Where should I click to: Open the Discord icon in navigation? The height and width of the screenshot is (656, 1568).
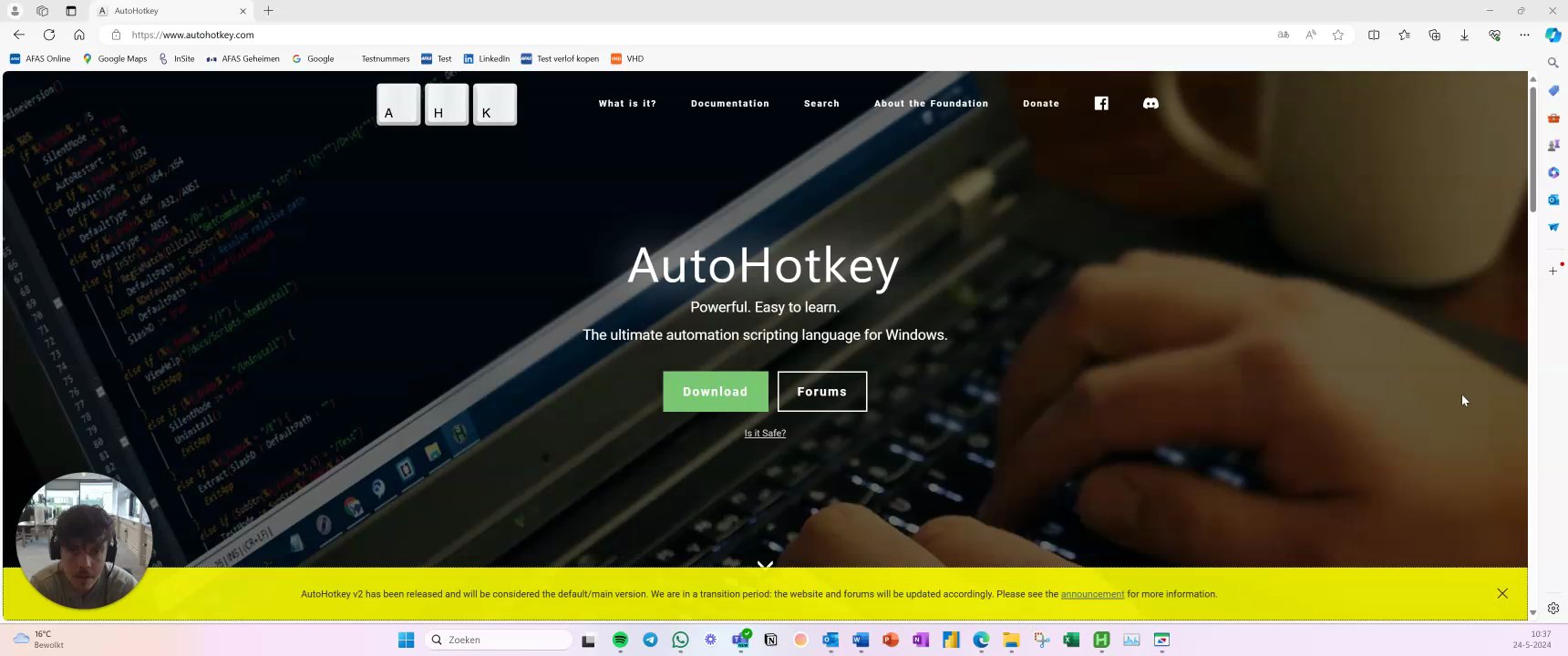1150,103
